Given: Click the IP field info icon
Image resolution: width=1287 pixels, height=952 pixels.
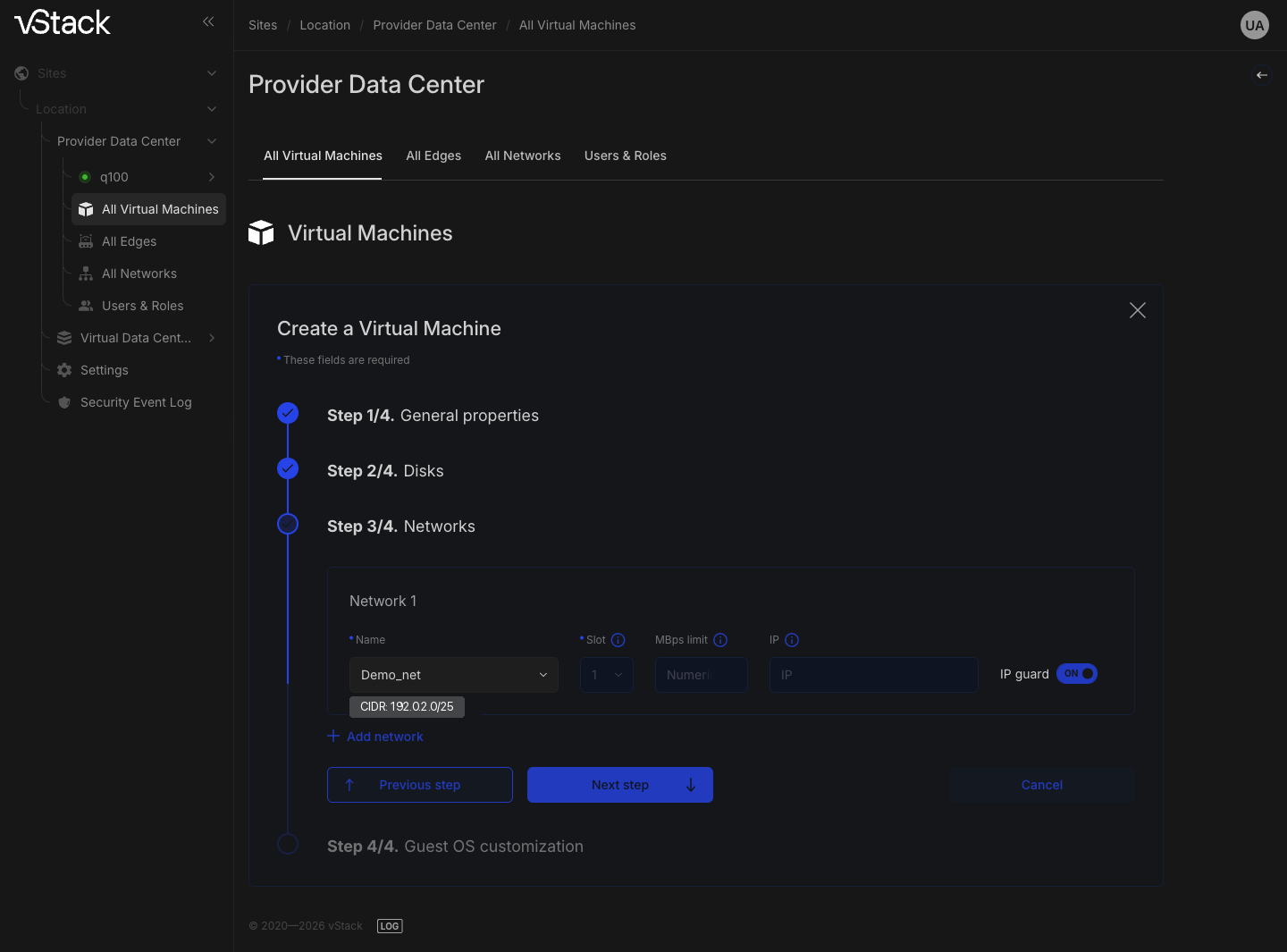Looking at the screenshot, I should point(792,640).
